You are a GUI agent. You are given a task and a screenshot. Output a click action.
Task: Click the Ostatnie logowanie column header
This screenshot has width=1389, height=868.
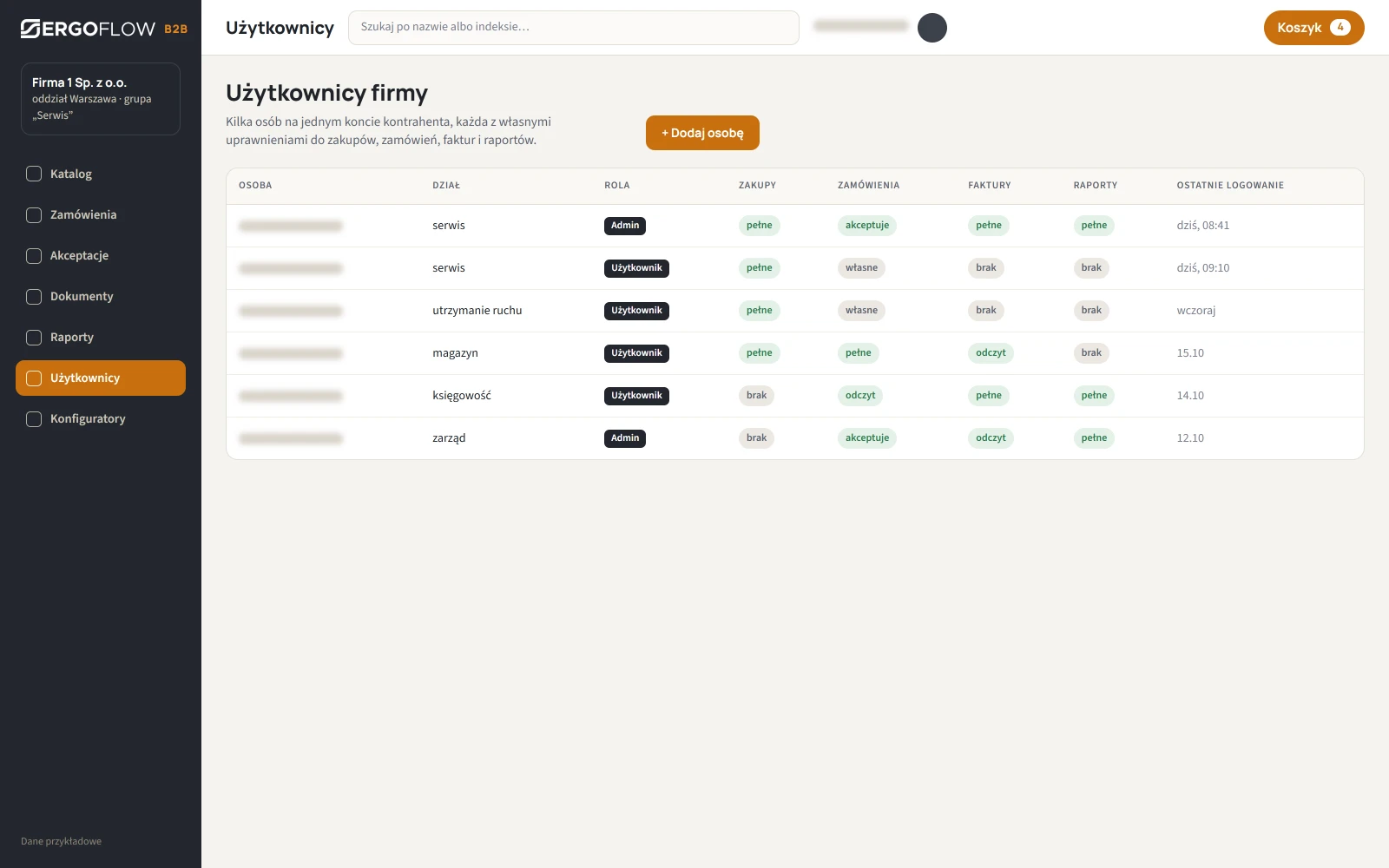pyautogui.click(x=1230, y=186)
